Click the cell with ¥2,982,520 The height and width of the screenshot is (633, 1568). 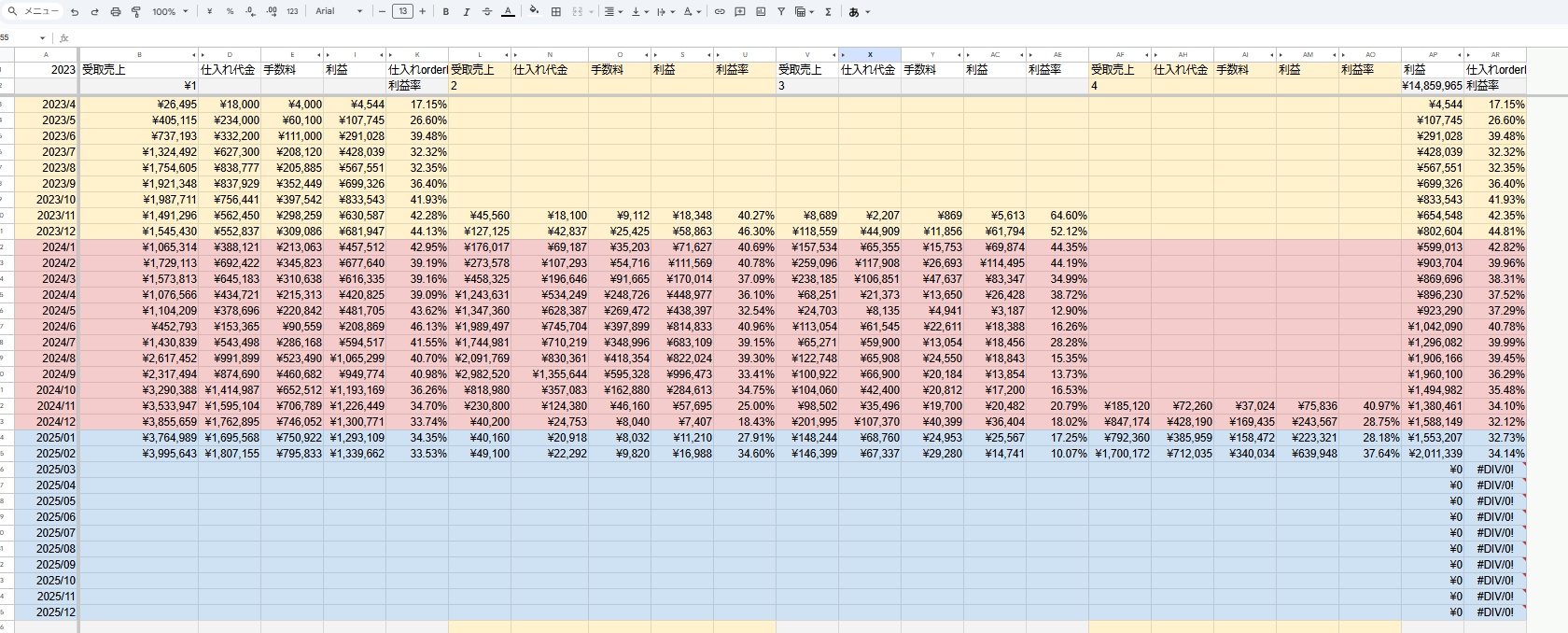[480, 374]
